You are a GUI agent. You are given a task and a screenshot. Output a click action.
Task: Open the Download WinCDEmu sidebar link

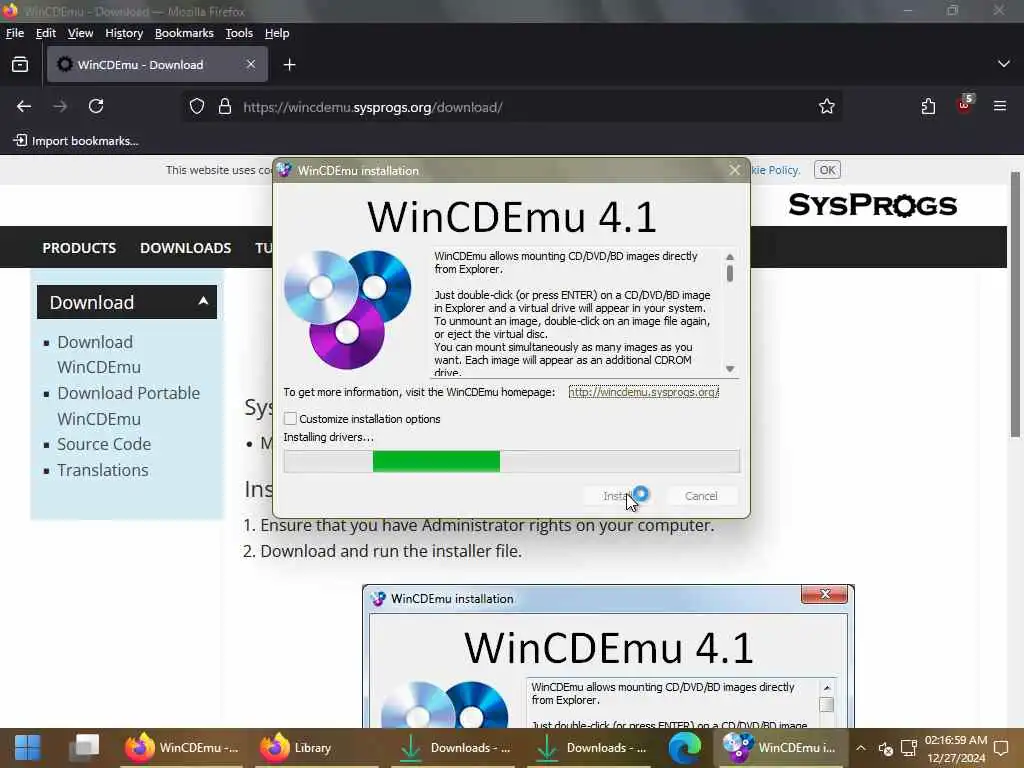pos(99,355)
